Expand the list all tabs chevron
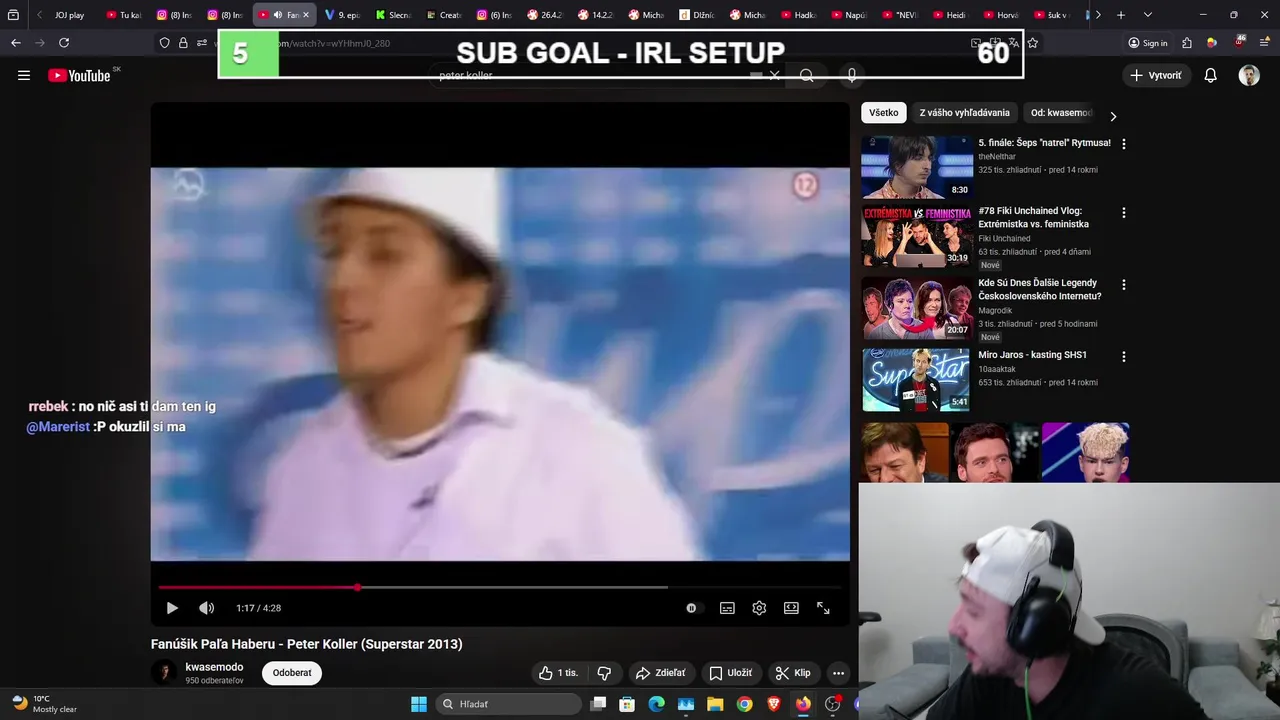 coord(1147,15)
